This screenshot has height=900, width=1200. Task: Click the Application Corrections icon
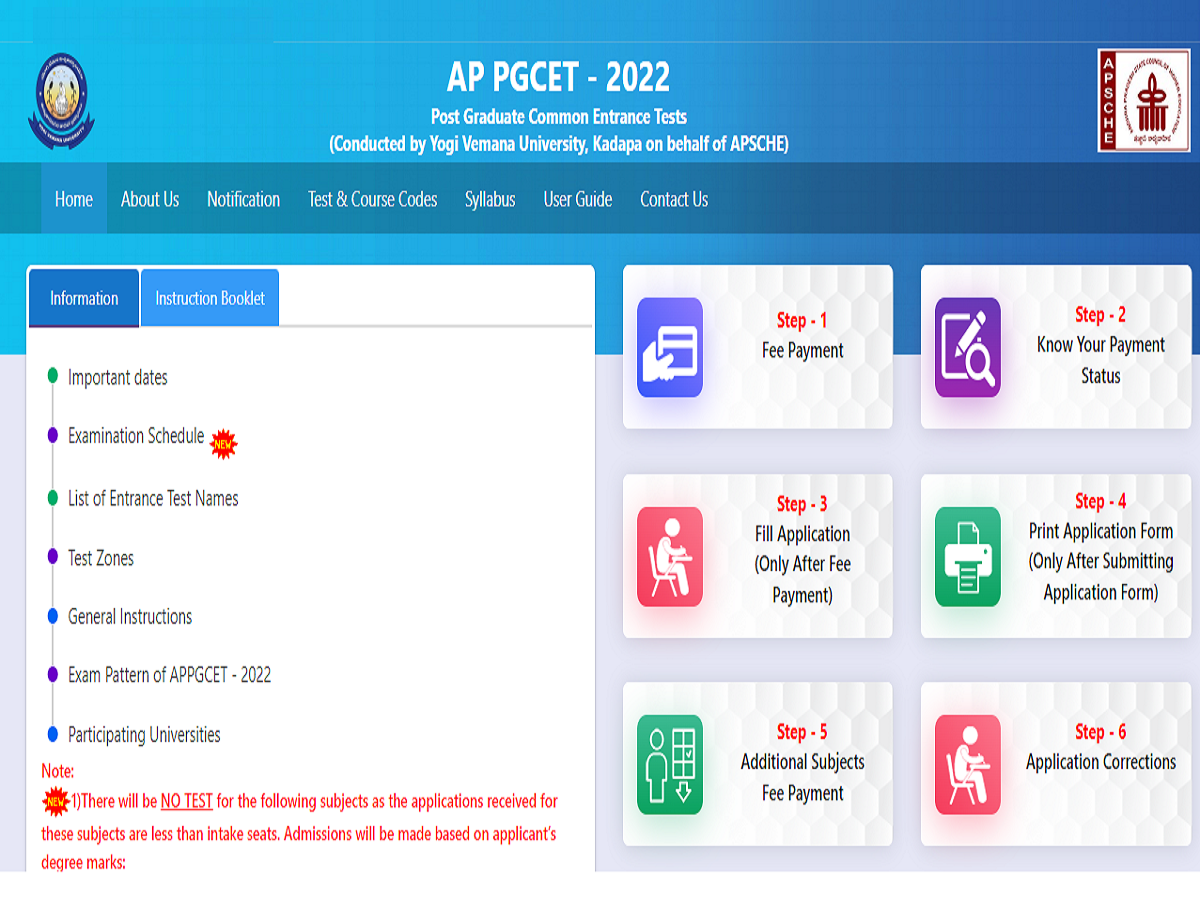966,764
